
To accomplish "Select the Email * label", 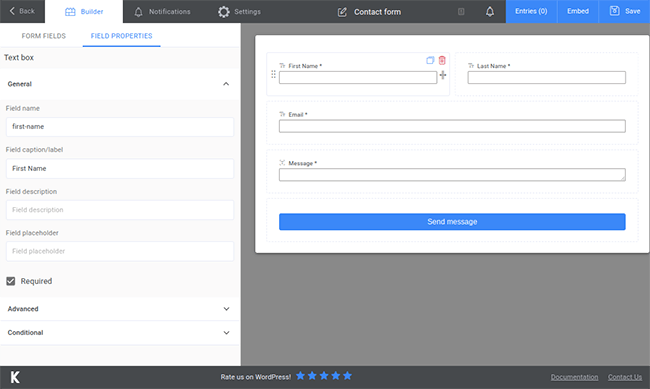I will 298,115.
